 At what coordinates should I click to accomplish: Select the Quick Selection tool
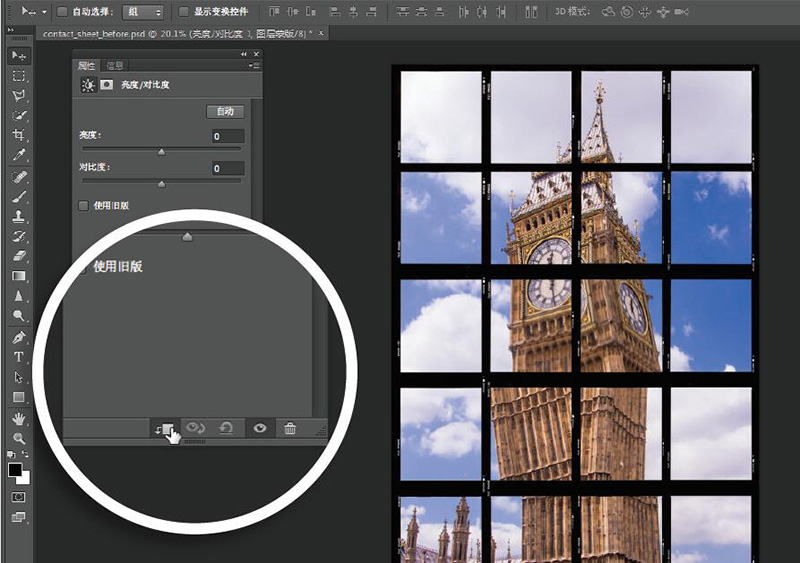[19, 115]
